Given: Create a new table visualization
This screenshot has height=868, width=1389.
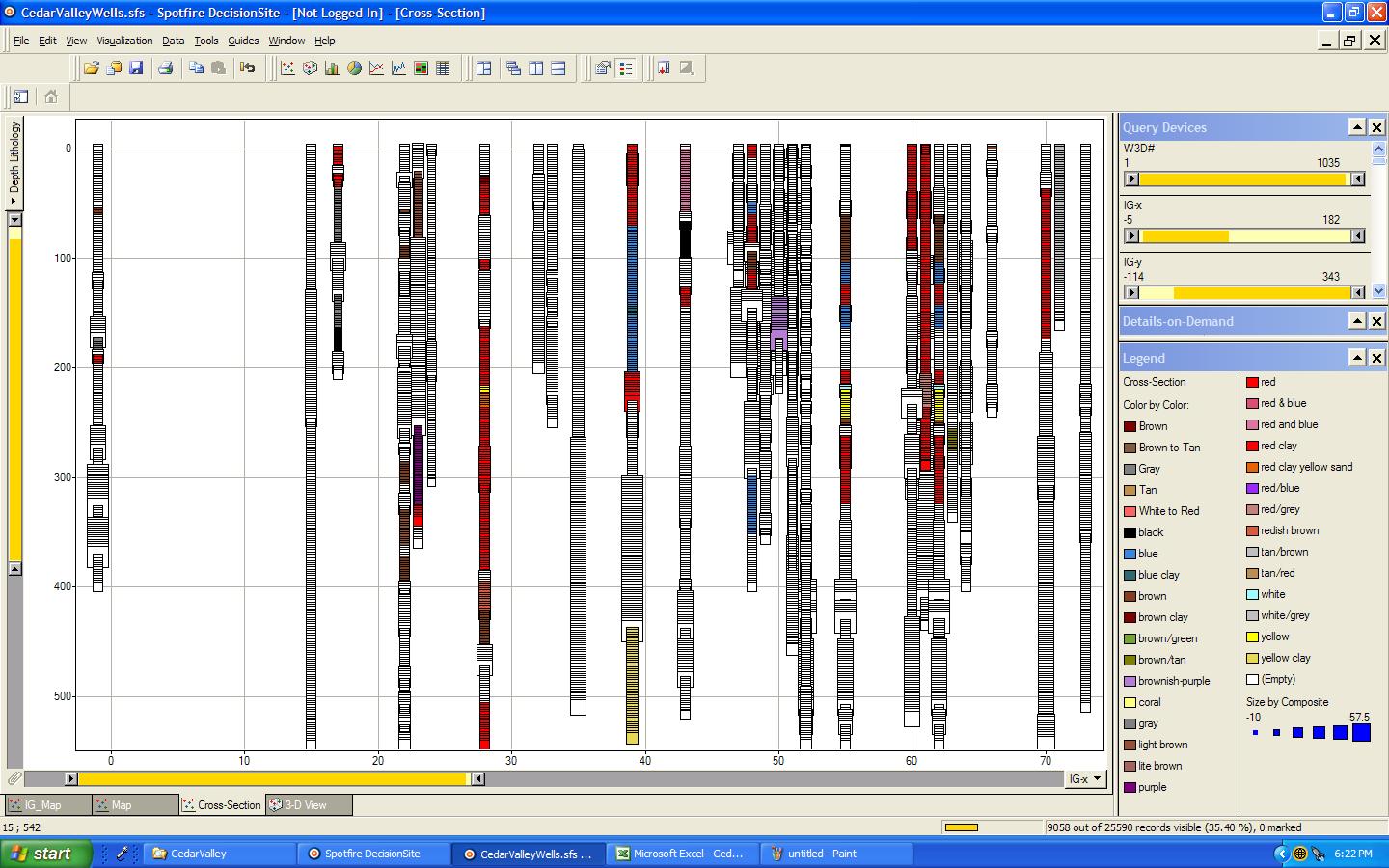Looking at the screenshot, I should 443,68.
